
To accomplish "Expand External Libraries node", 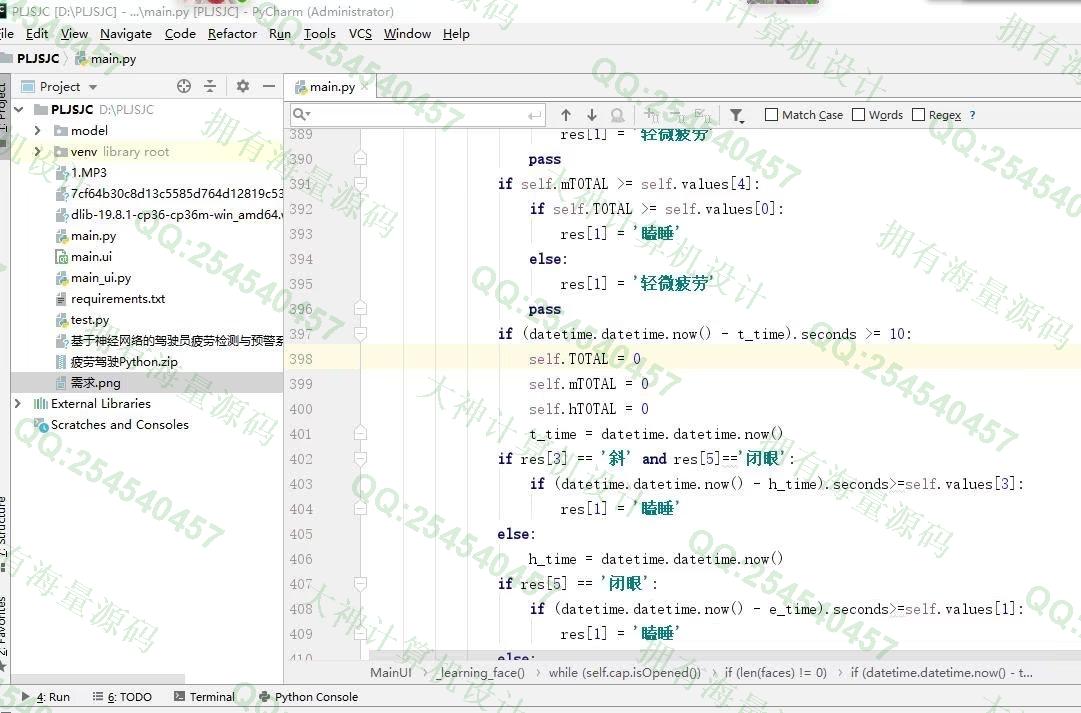I will pyautogui.click(x=18, y=403).
